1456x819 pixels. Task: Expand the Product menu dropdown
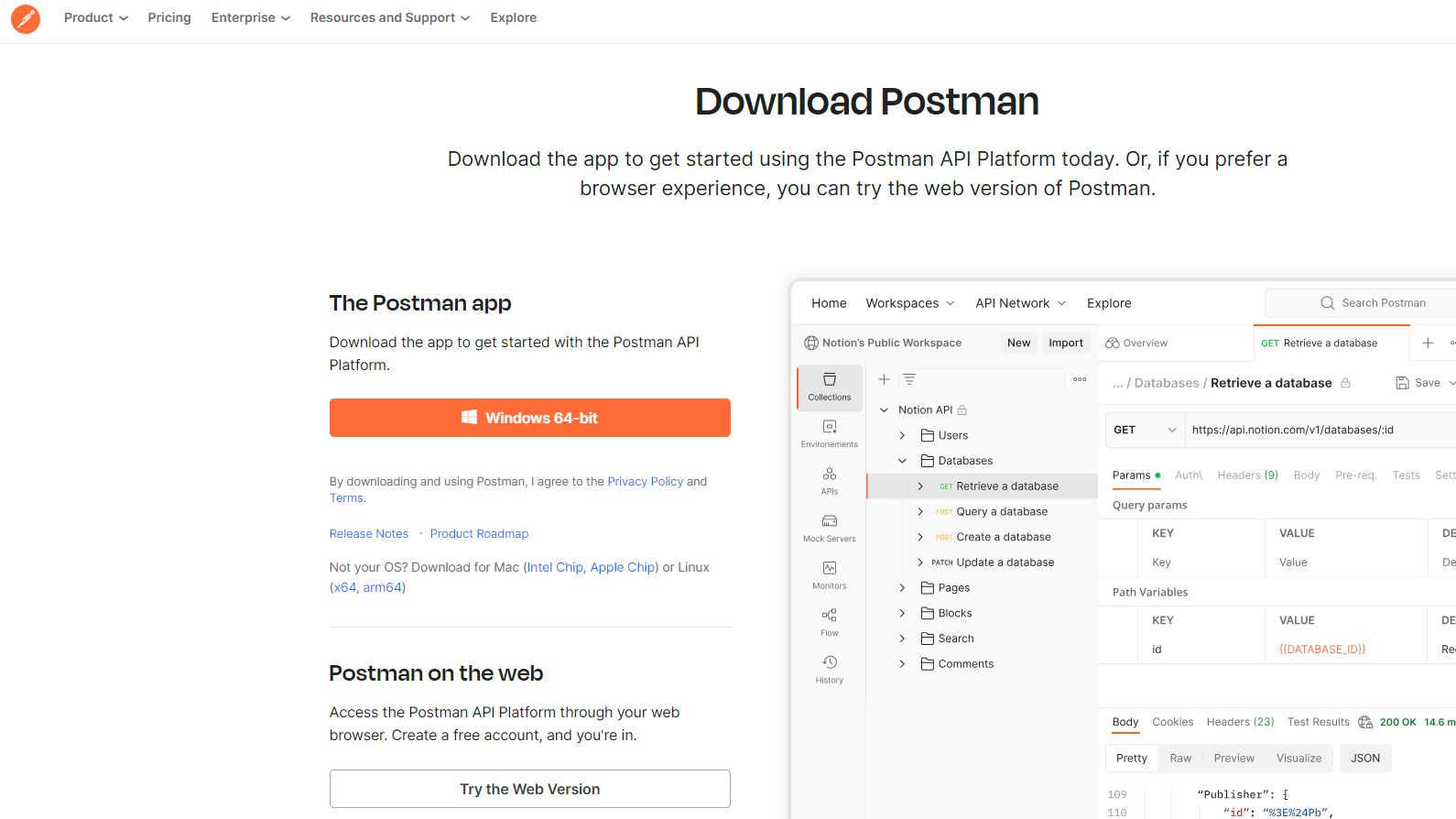[95, 17]
